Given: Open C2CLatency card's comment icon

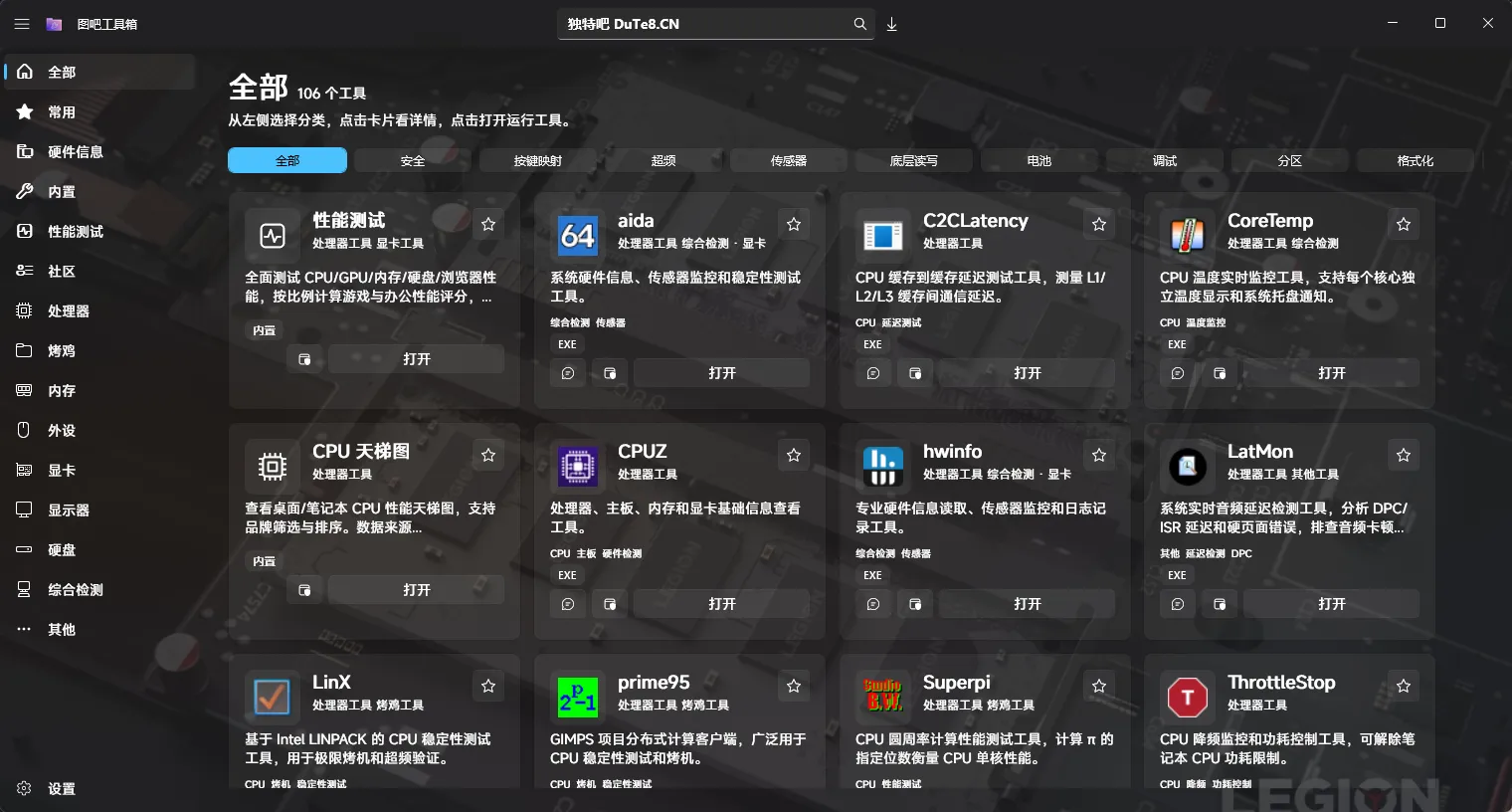Looking at the screenshot, I should click(x=873, y=373).
